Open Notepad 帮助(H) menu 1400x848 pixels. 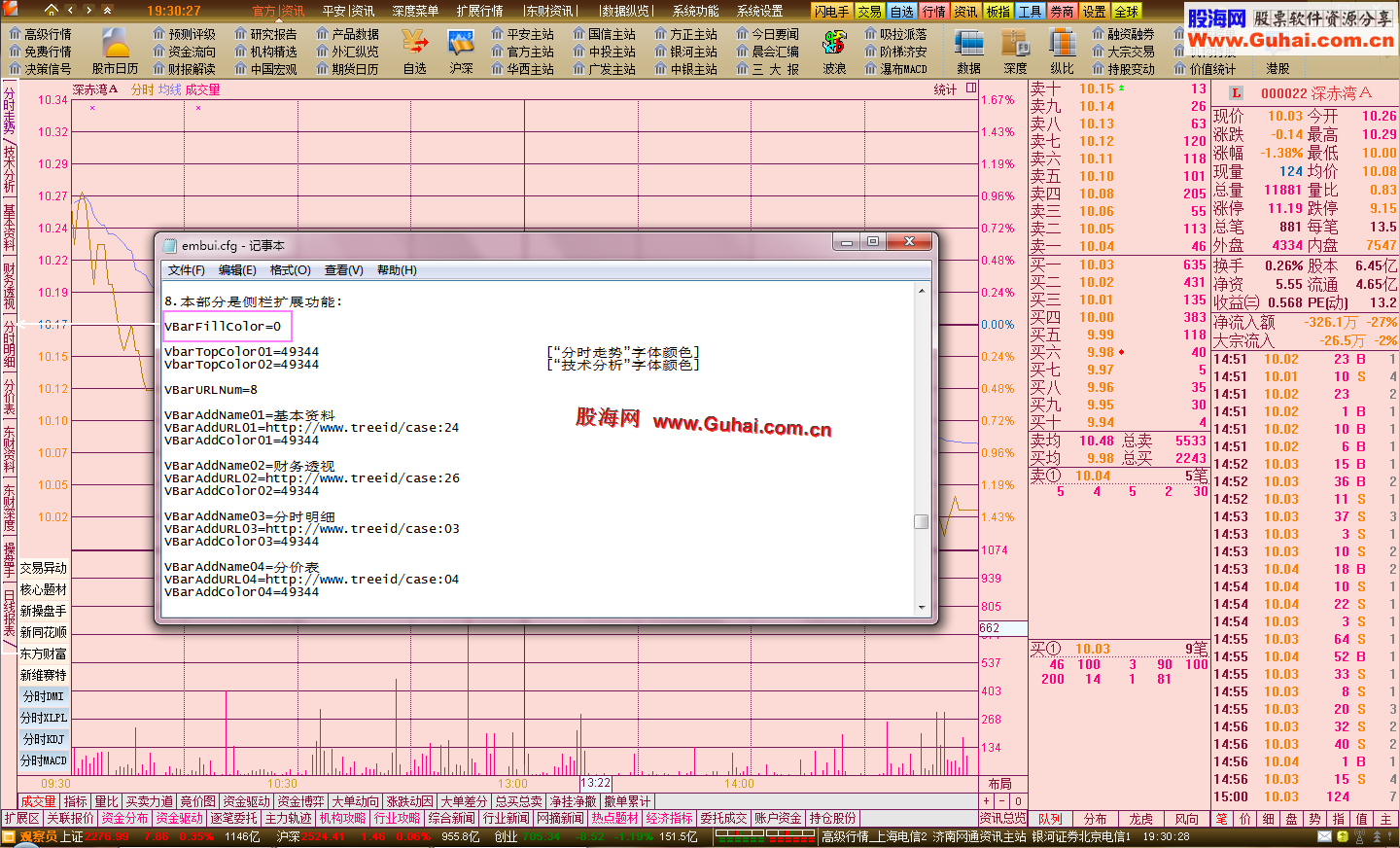point(397,270)
